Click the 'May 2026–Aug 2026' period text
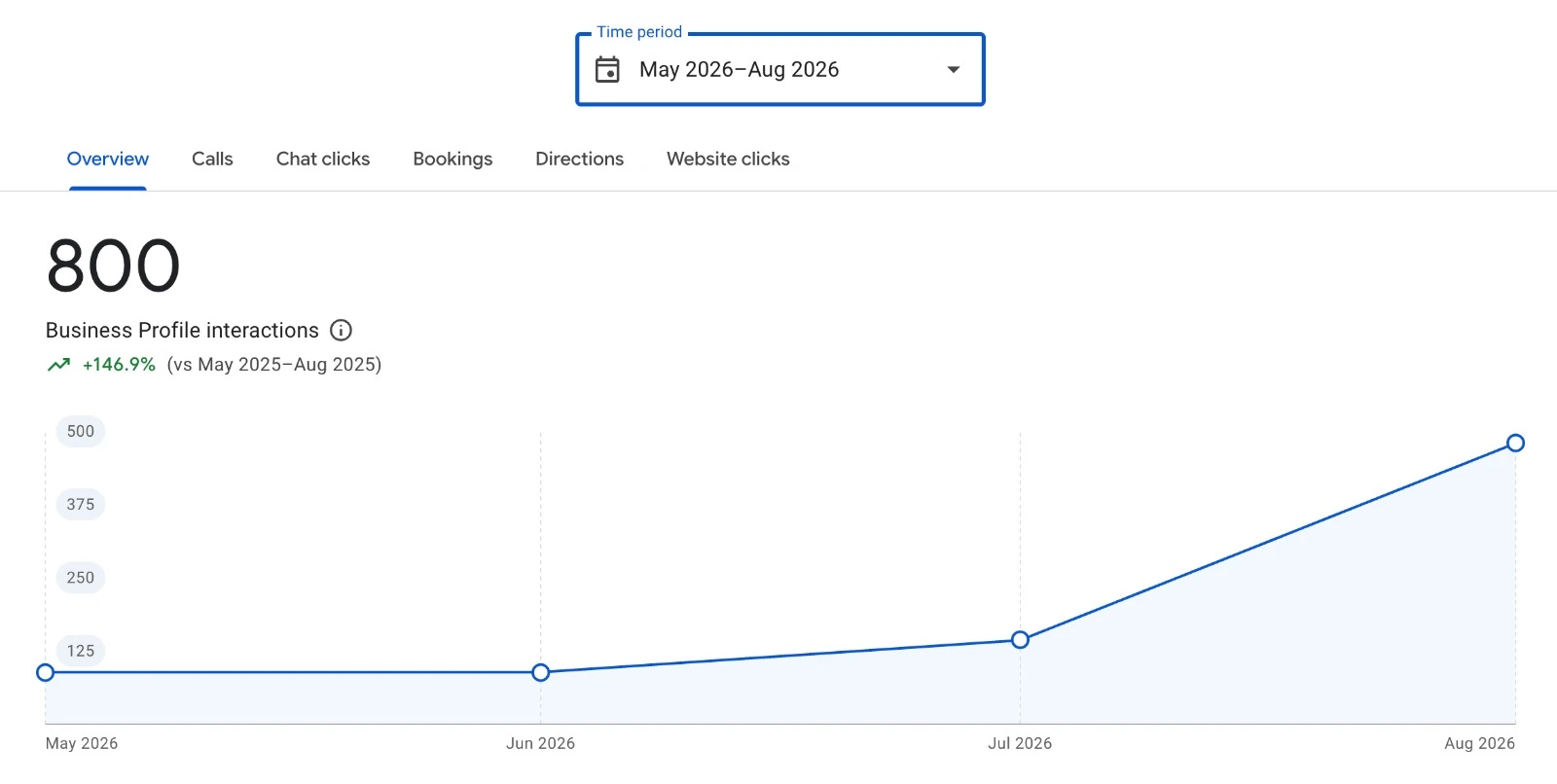The height and width of the screenshot is (784, 1557). click(x=739, y=69)
